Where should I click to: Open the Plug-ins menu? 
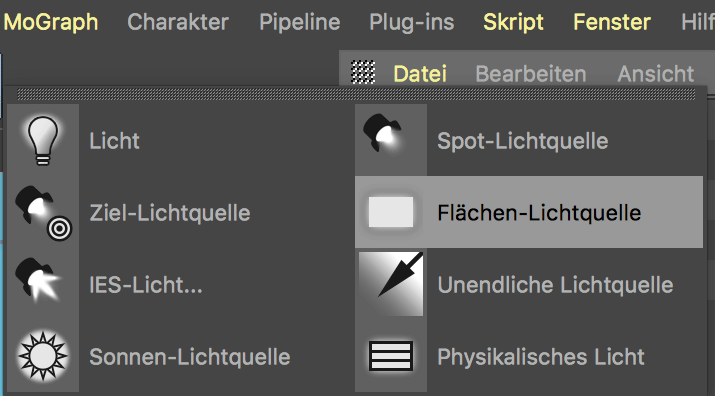(411, 21)
